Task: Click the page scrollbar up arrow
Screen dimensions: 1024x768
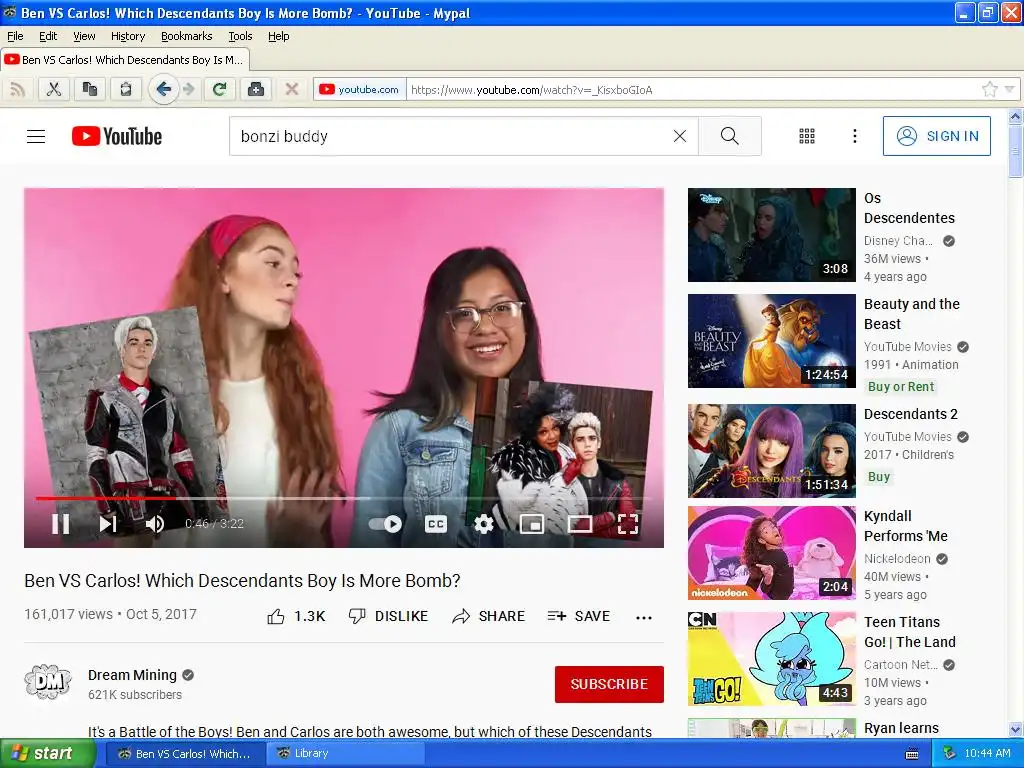Action: click(x=1015, y=117)
